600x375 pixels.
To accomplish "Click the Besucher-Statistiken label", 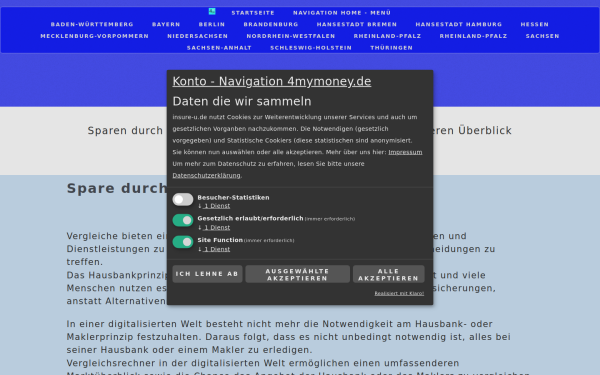I will pos(233,197).
